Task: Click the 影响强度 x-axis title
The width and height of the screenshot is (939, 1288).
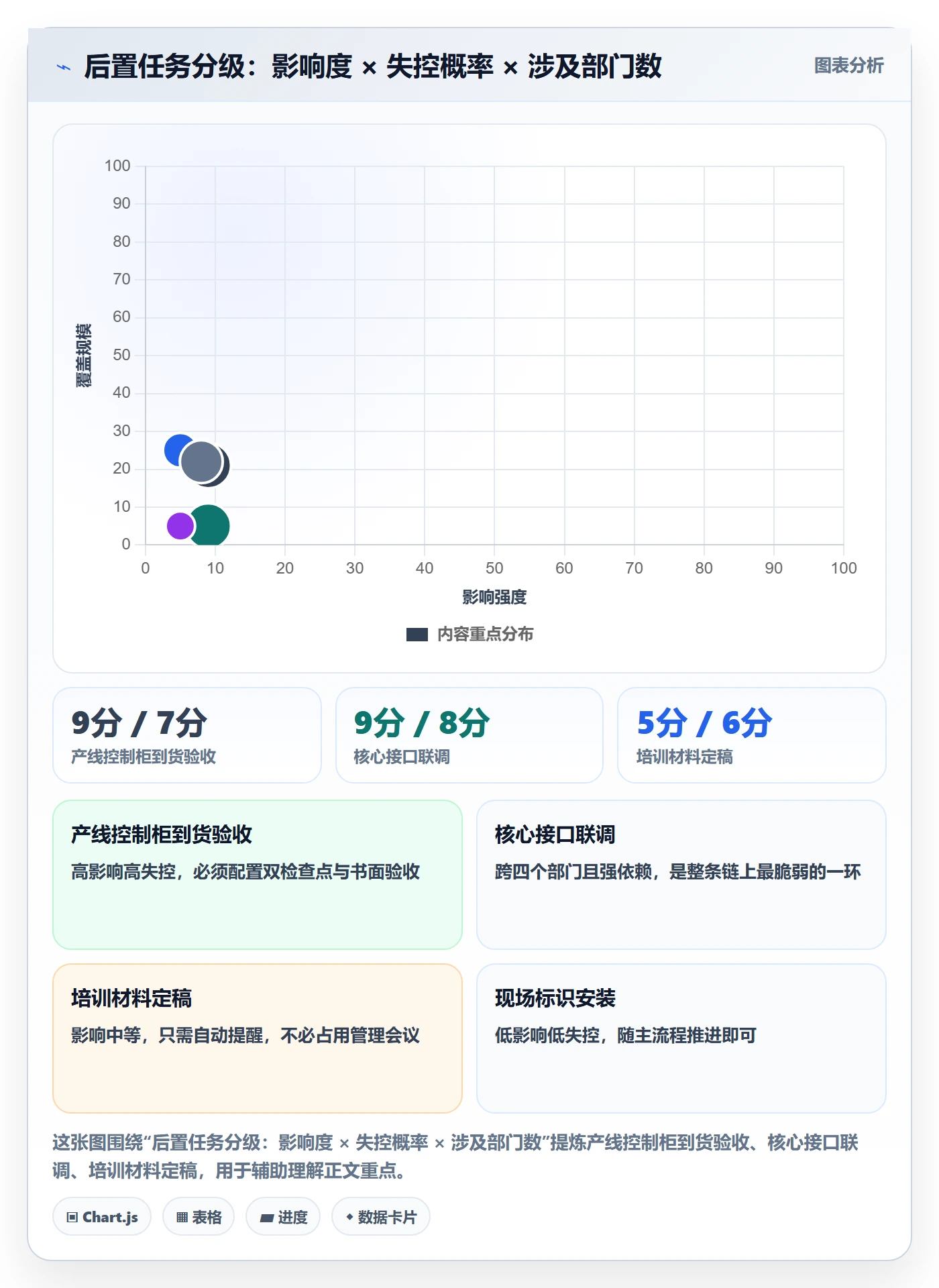Action: coord(494,597)
